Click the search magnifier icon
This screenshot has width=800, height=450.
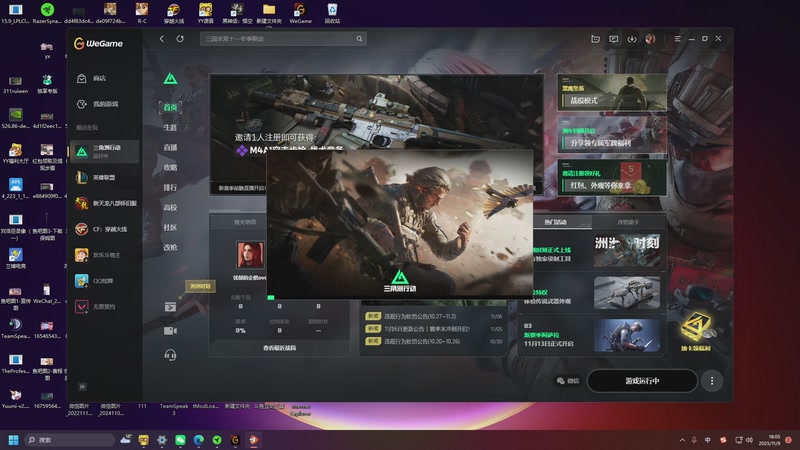(x=359, y=39)
